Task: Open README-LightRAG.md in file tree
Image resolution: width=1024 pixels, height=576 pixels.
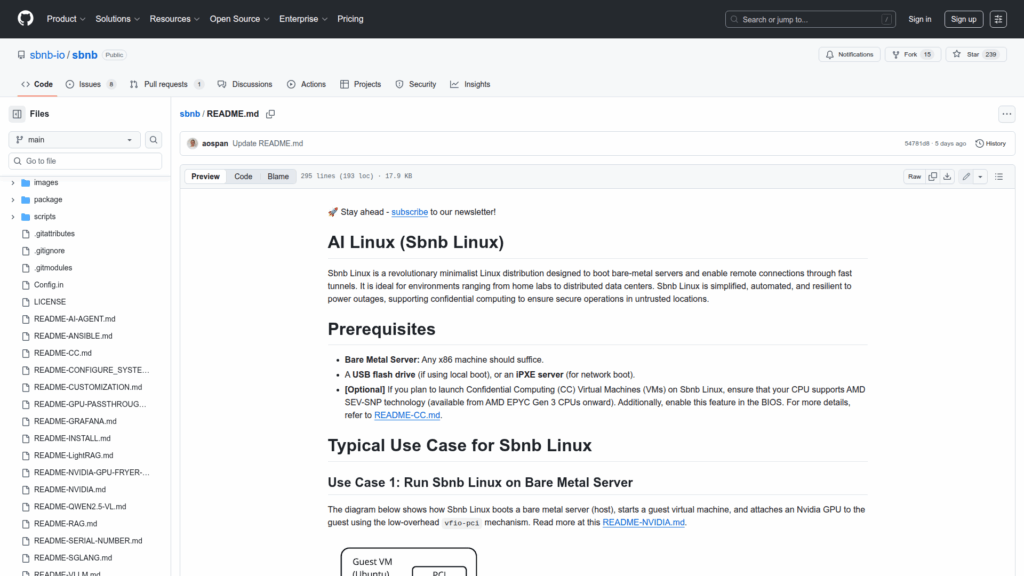Action: [73, 455]
